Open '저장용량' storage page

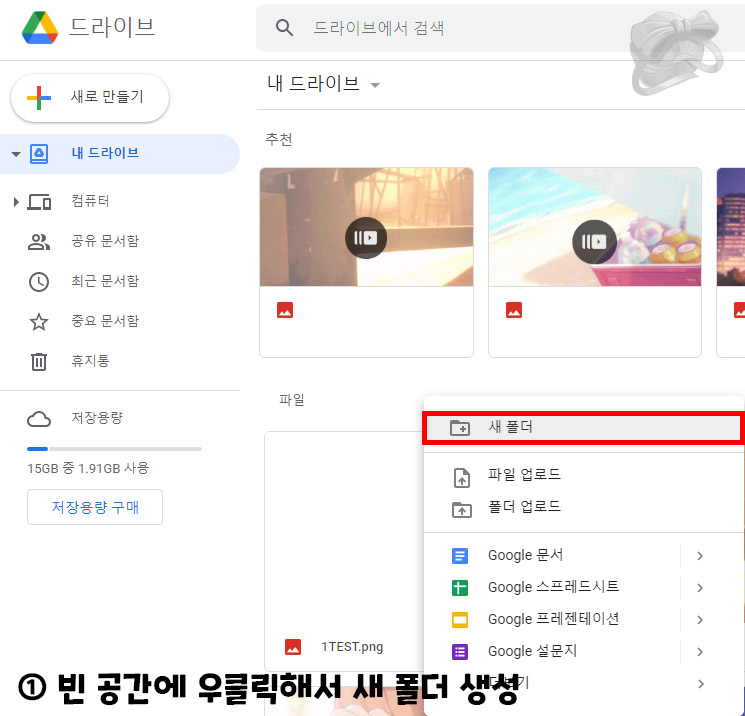97,418
